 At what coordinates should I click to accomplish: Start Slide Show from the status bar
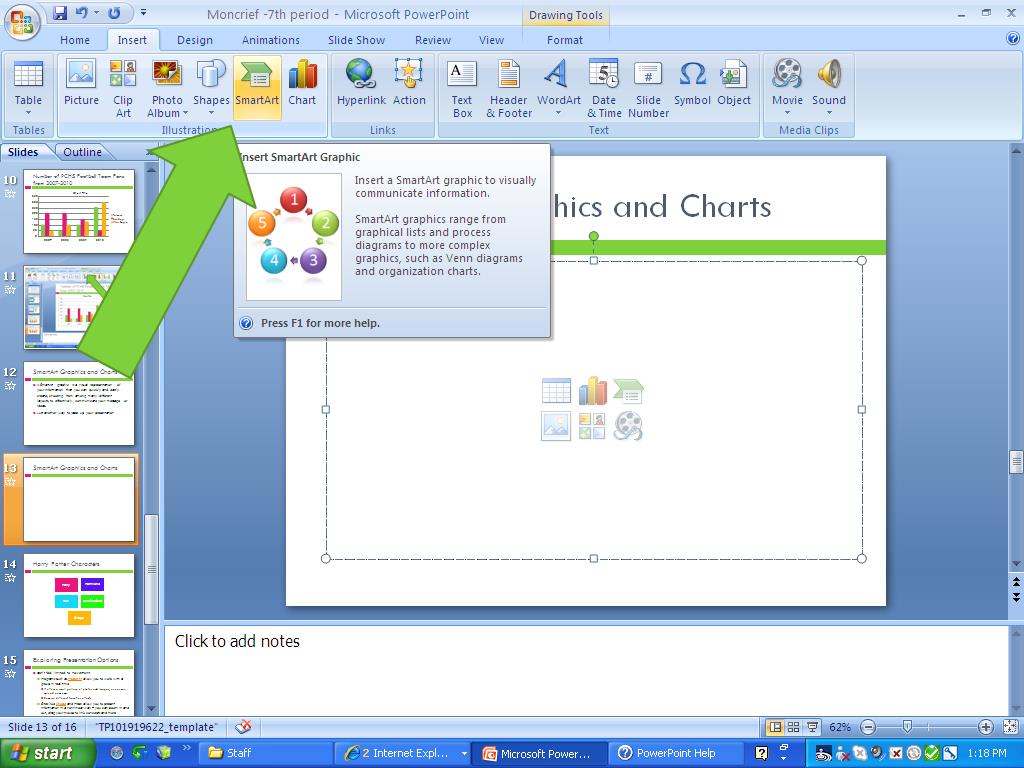point(812,727)
